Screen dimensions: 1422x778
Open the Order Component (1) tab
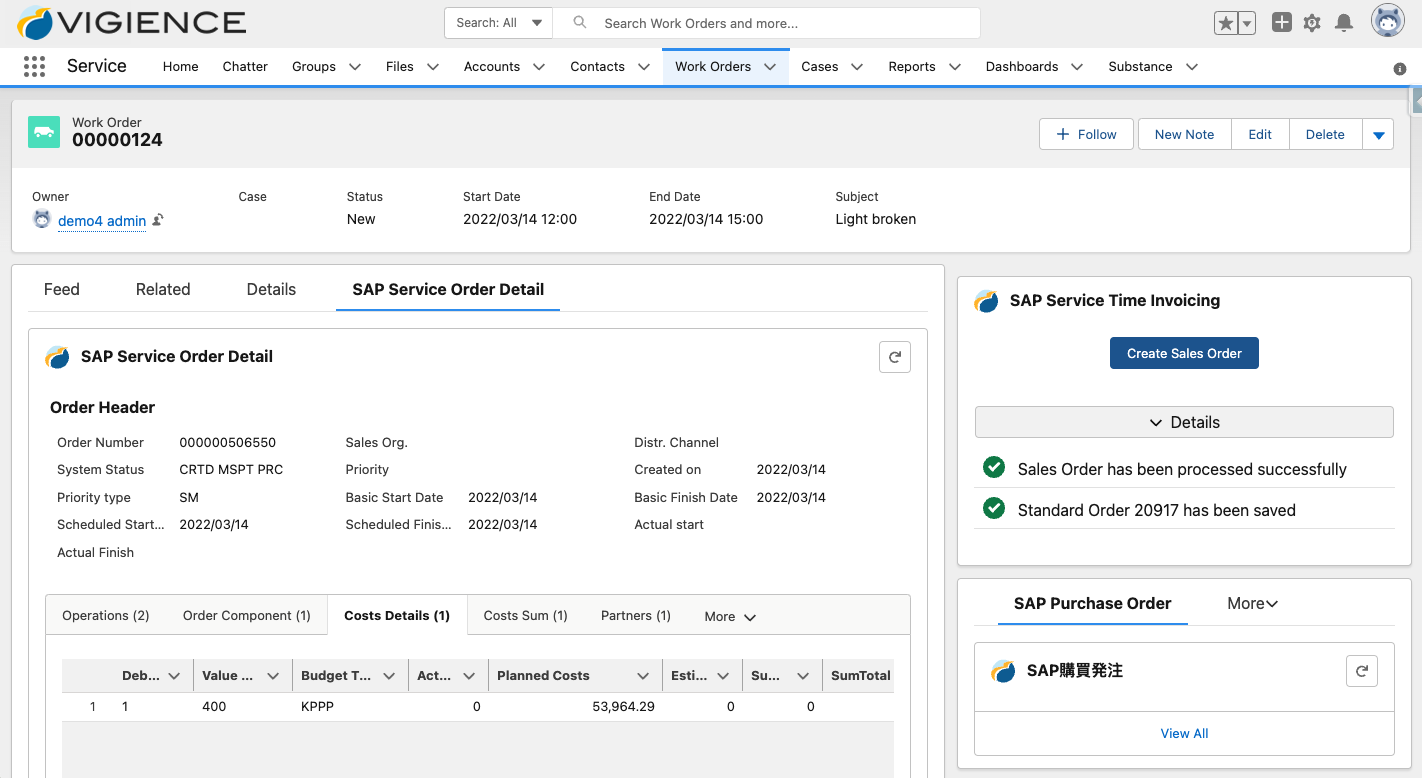click(247, 616)
